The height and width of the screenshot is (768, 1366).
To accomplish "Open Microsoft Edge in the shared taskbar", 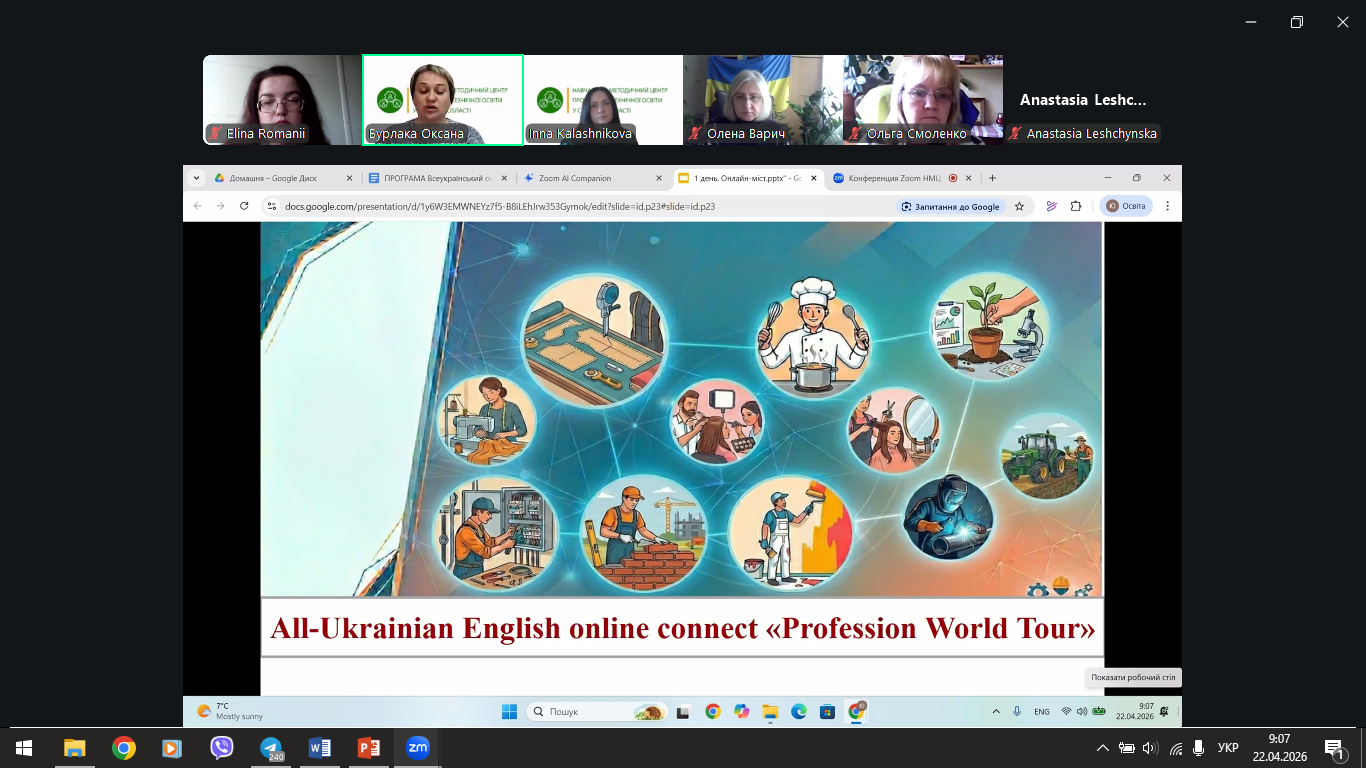I will (798, 712).
